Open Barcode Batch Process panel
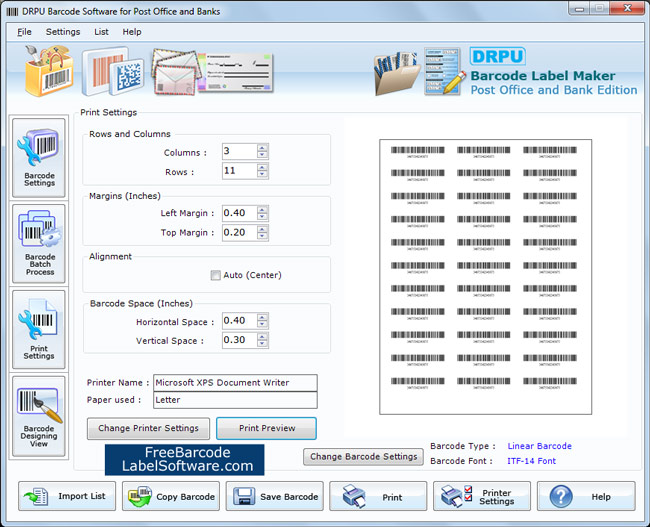650x527 pixels. pos(39,243)
